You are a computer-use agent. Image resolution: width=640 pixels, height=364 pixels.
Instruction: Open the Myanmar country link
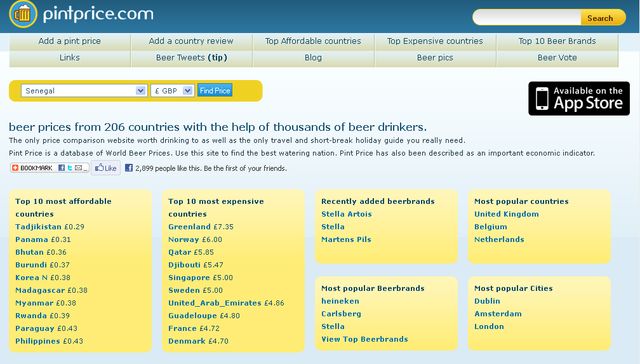click(34, 303)
